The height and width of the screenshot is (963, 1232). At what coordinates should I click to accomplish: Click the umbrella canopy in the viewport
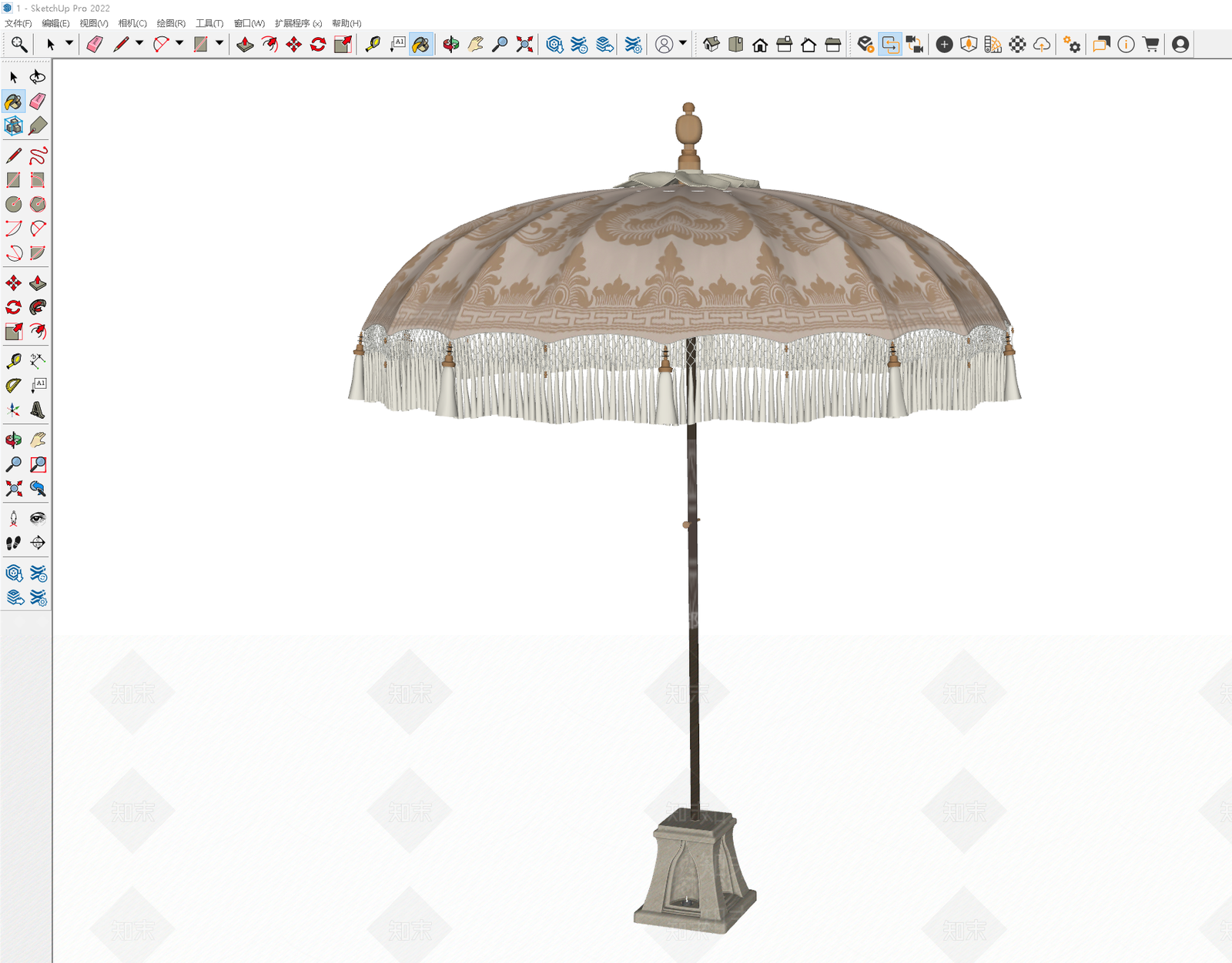click(x=685, y=262)
